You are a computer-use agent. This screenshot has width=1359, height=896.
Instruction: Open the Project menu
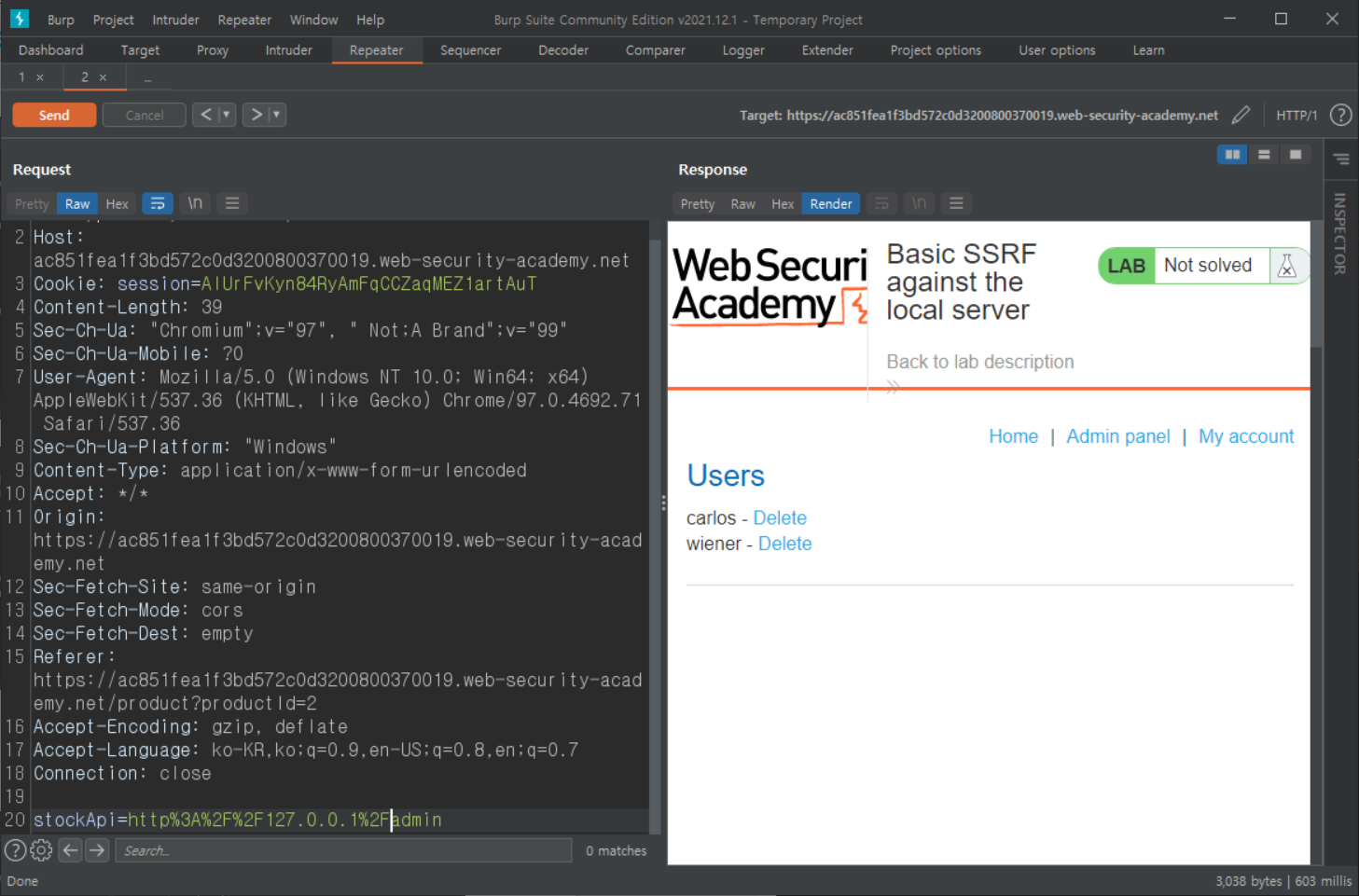[114, 20]
